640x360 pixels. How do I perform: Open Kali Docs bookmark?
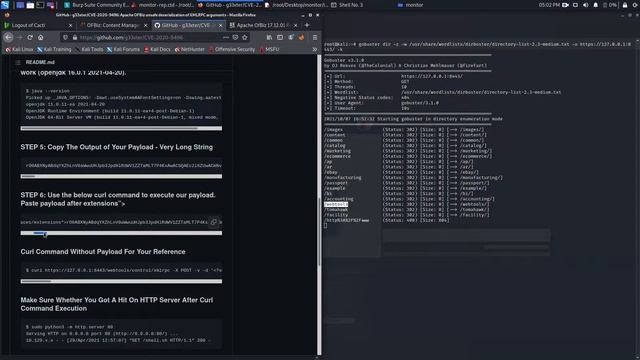[157, 49]
